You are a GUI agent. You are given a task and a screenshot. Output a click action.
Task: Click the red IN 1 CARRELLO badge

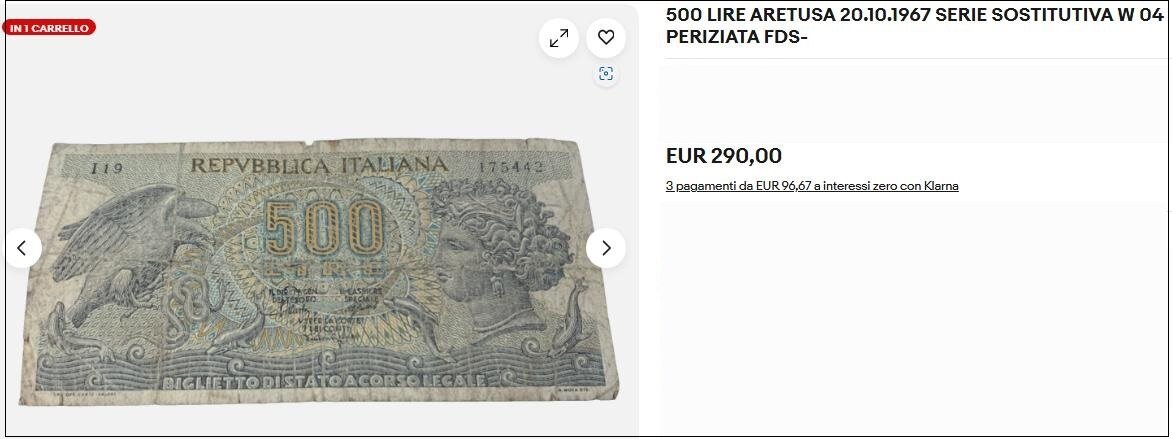point(49,28)
